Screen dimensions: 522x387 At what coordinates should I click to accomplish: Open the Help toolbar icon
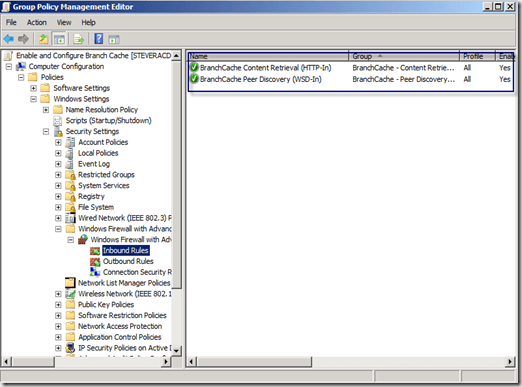click(x=99, y=39)
